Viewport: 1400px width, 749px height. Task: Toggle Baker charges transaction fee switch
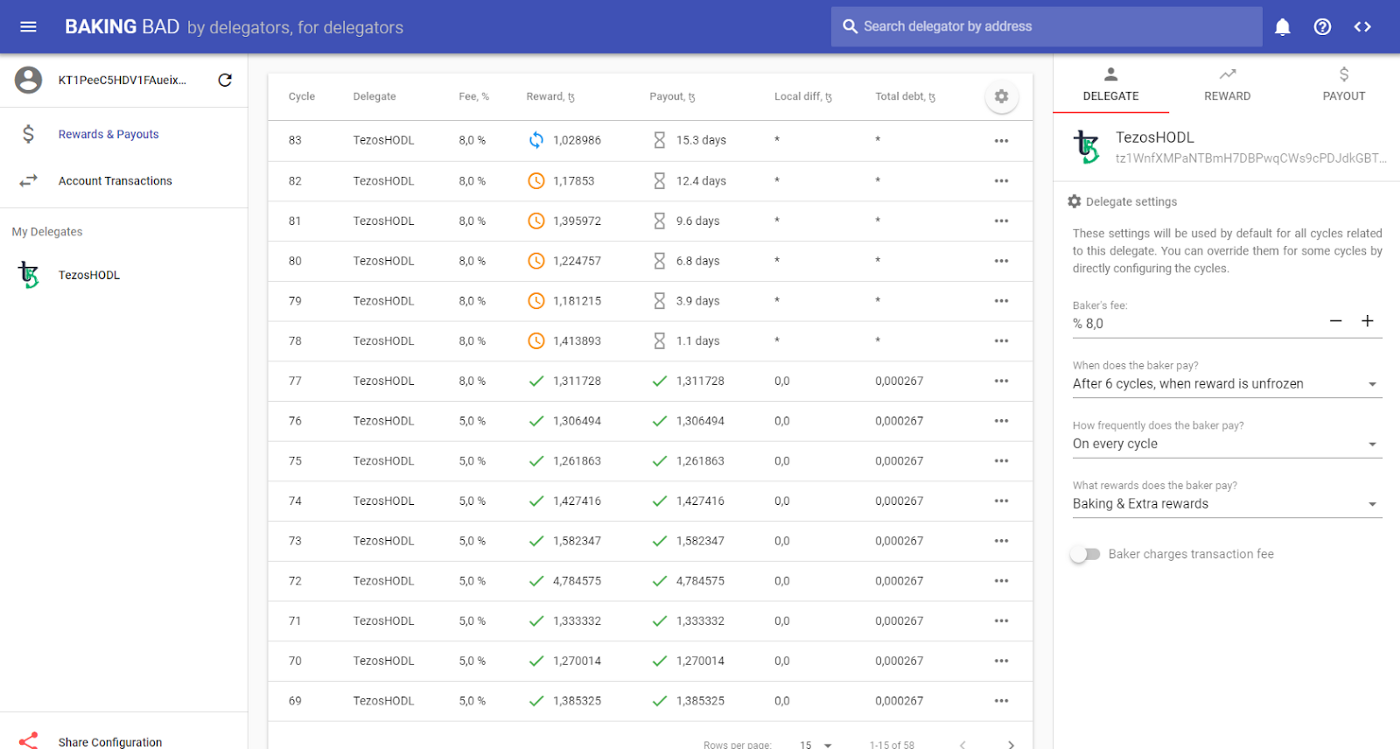click(x=1084, y=554)
